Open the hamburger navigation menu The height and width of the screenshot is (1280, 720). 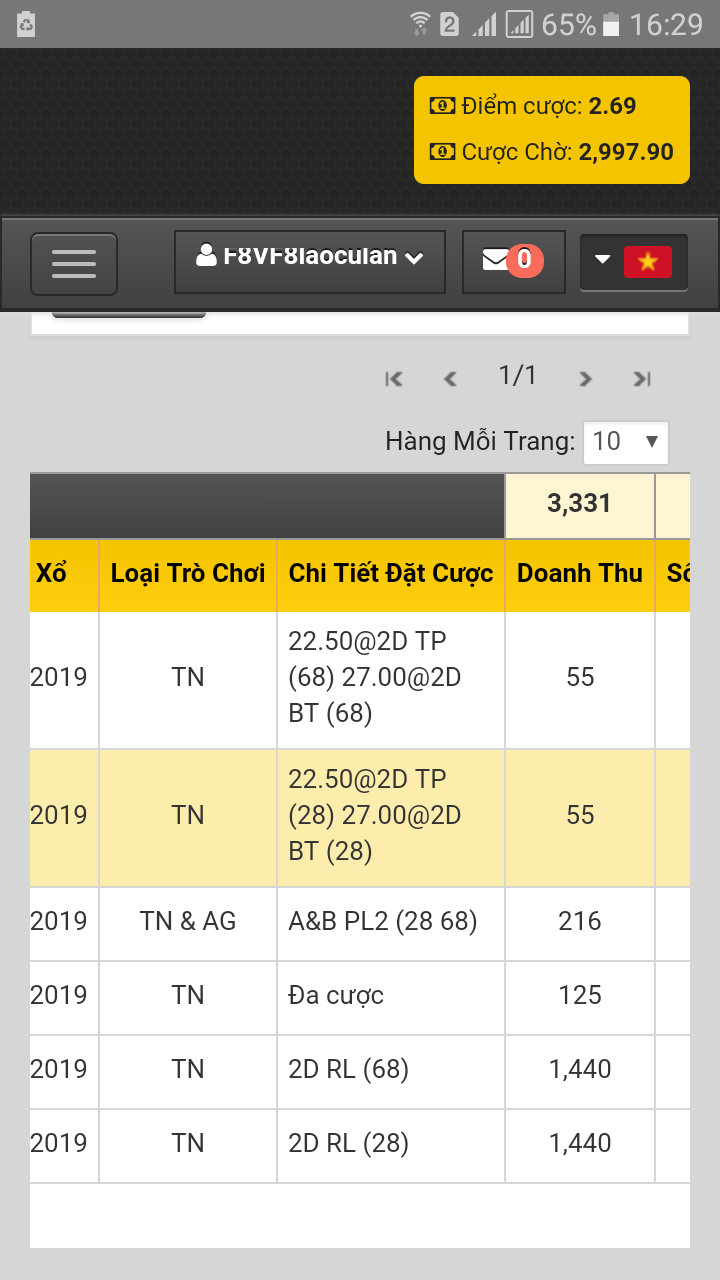(74, 263)
